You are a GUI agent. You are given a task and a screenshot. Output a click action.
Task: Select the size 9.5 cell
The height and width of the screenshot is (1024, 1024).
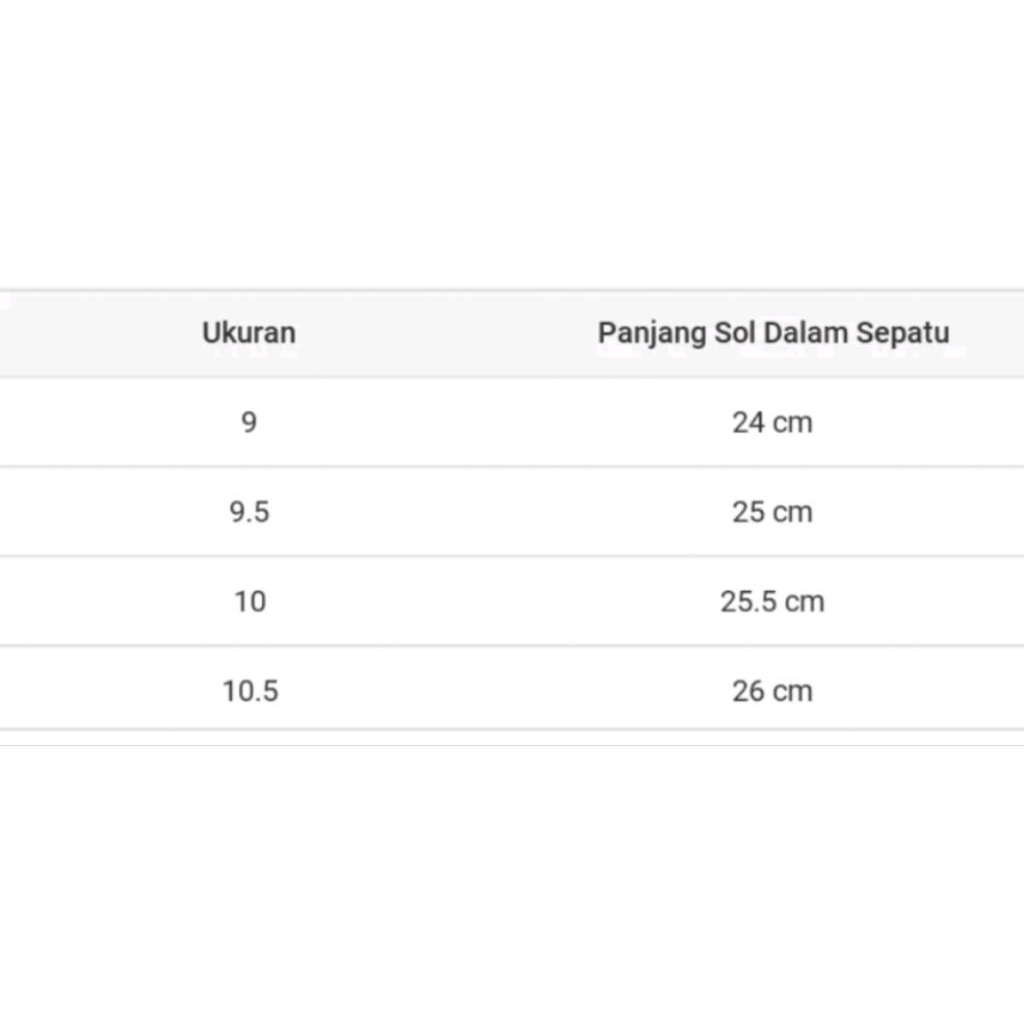click(249, 512)
